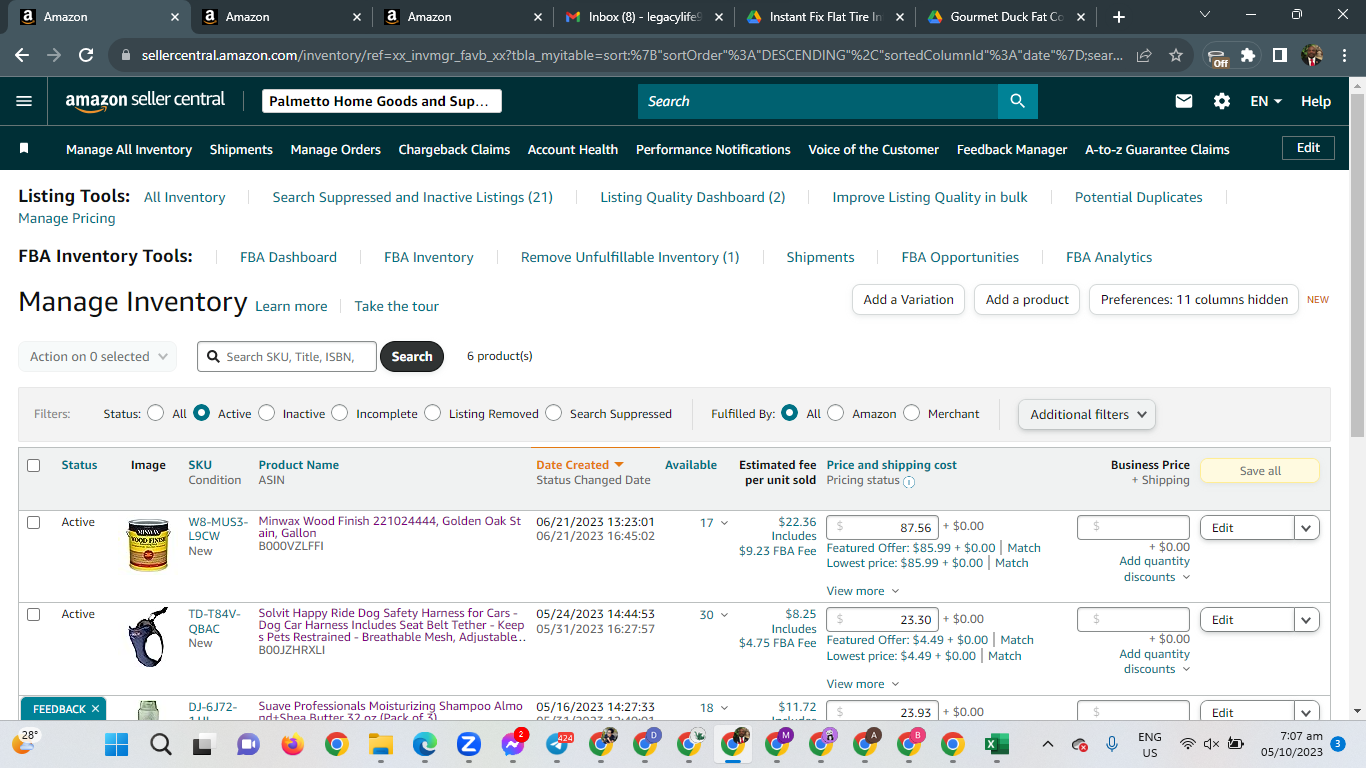The height and width of the screenshot is (768, 1366).
Task: Switch to the Instant Fix Flat Tire tab
Action: click(x=824, y=17)
